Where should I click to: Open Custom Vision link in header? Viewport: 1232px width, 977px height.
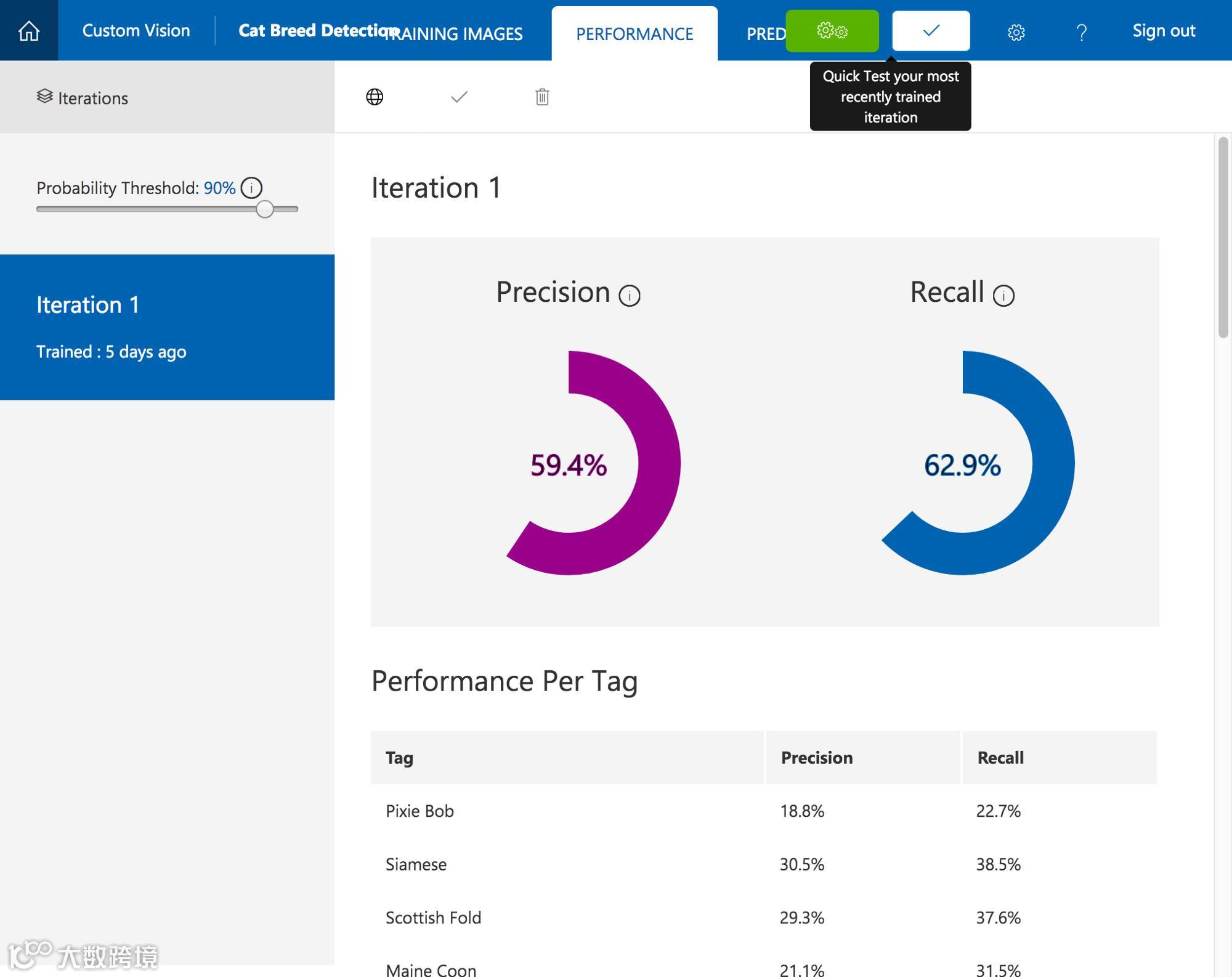136,31
